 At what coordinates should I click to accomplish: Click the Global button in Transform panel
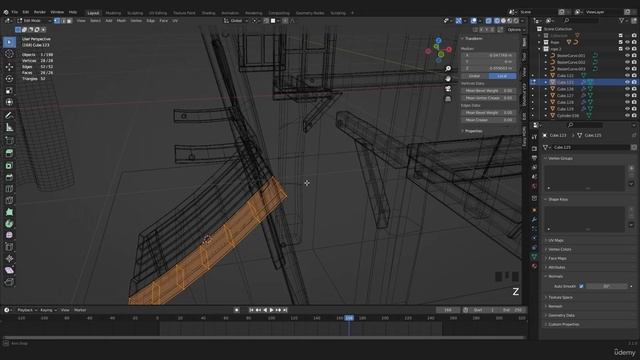[x=474, y=76]
